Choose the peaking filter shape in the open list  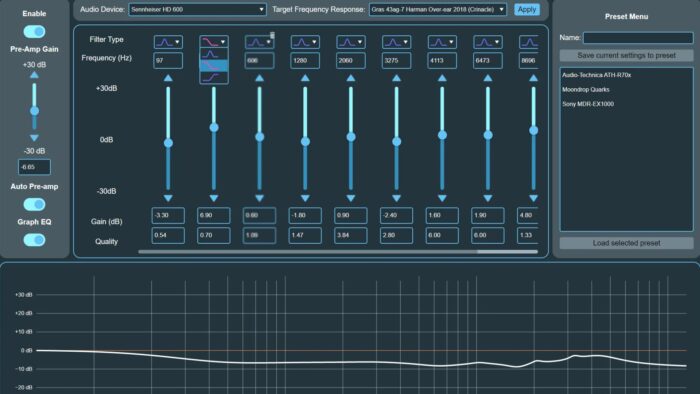[214, 54]
